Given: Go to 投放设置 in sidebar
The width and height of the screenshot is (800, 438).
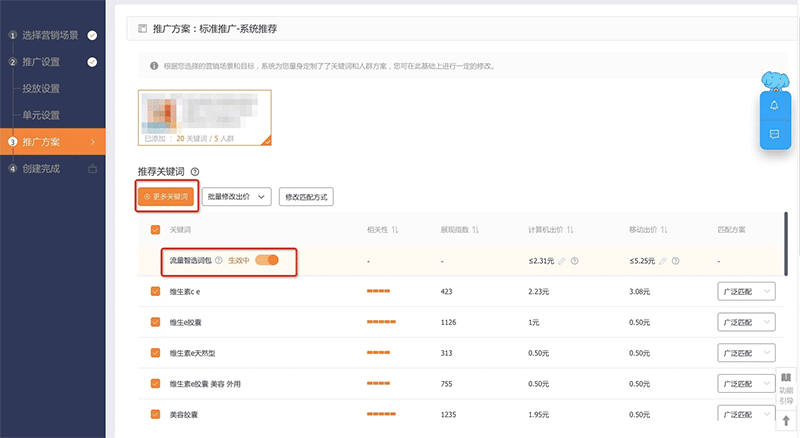Looking at the screenshot, I should [x=41, y=88].
